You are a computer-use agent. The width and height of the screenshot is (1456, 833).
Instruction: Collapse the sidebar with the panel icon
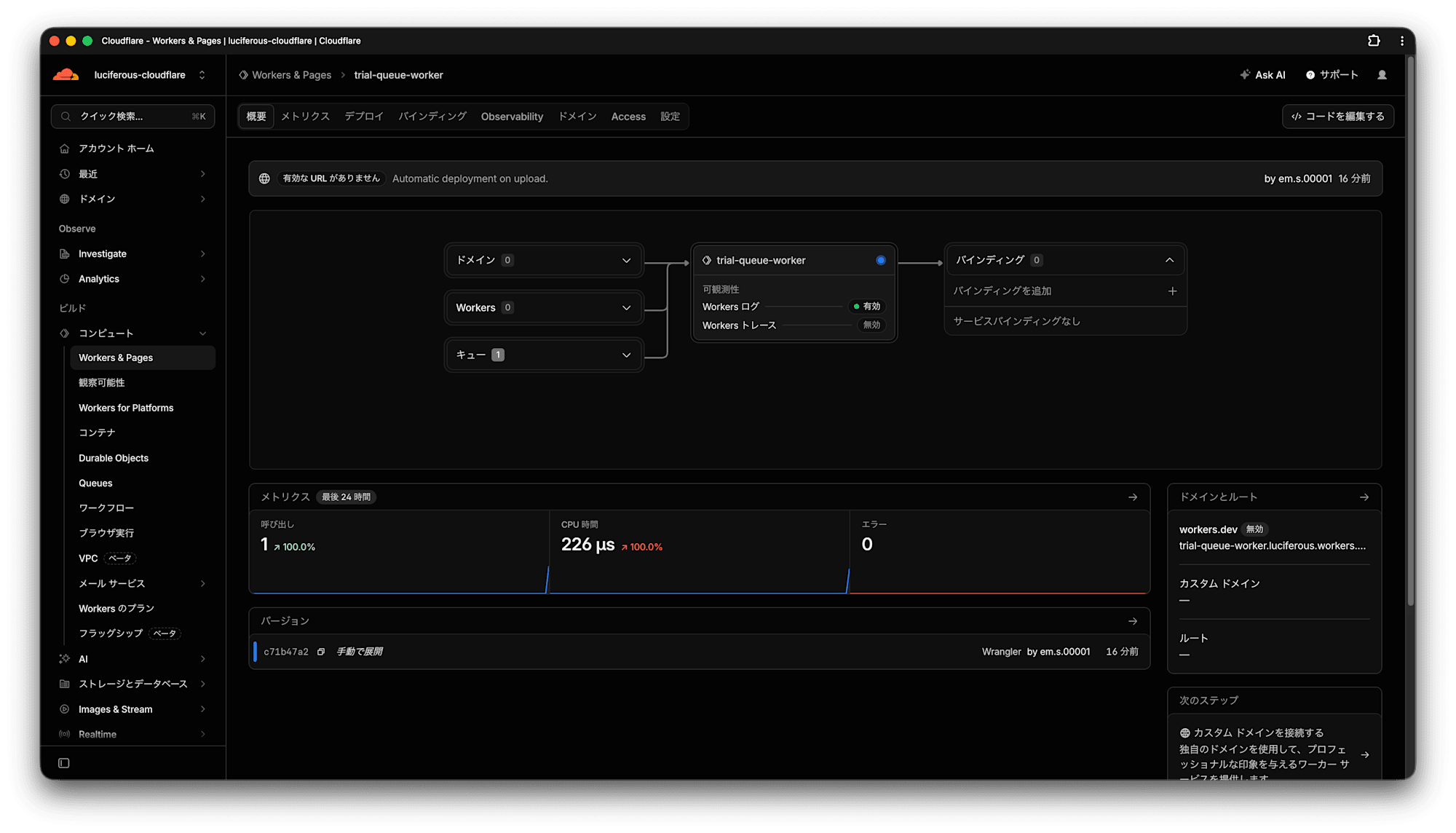[64, 763]
